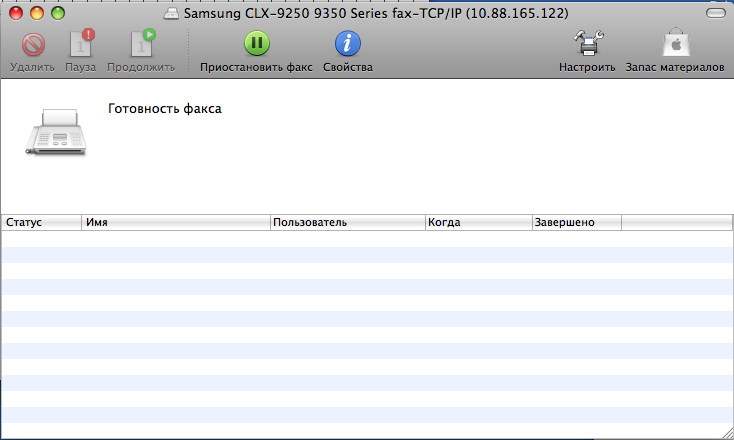Minimize the window with the yellow button

(37, 13)
